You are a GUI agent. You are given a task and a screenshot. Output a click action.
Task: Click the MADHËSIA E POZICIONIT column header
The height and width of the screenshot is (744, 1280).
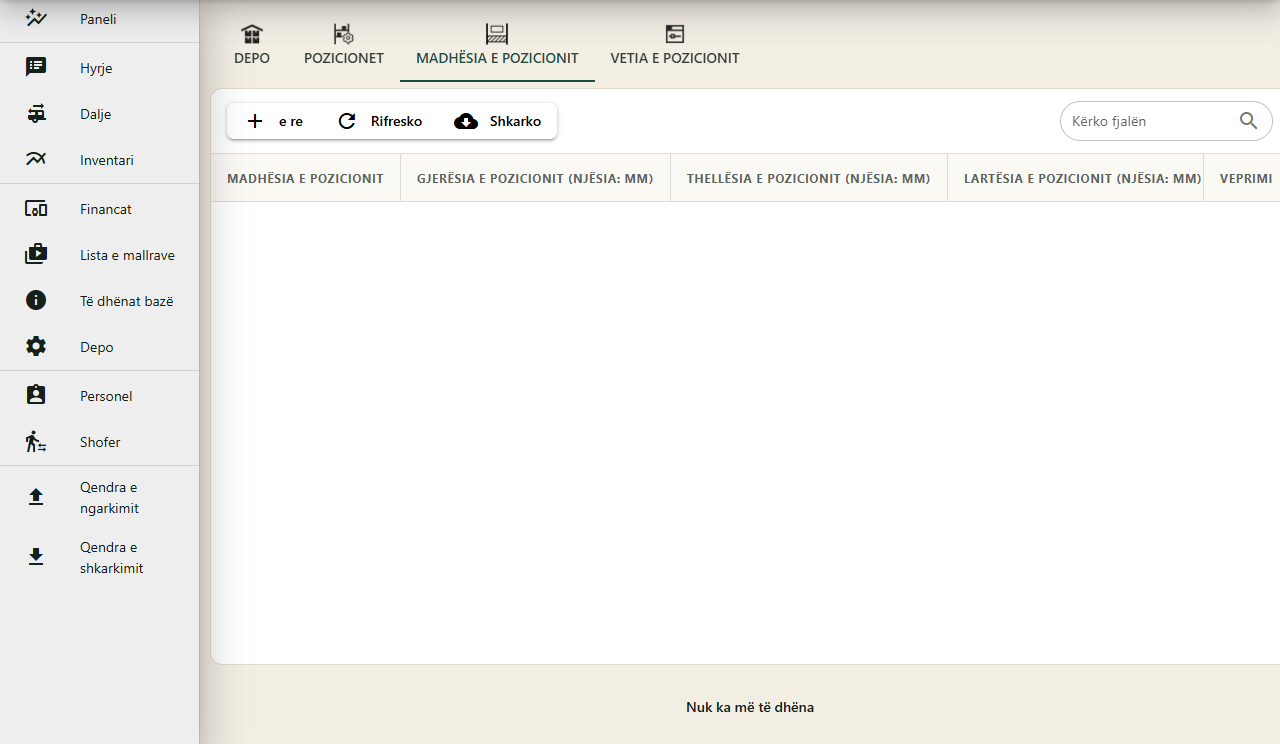coord(306,178)
